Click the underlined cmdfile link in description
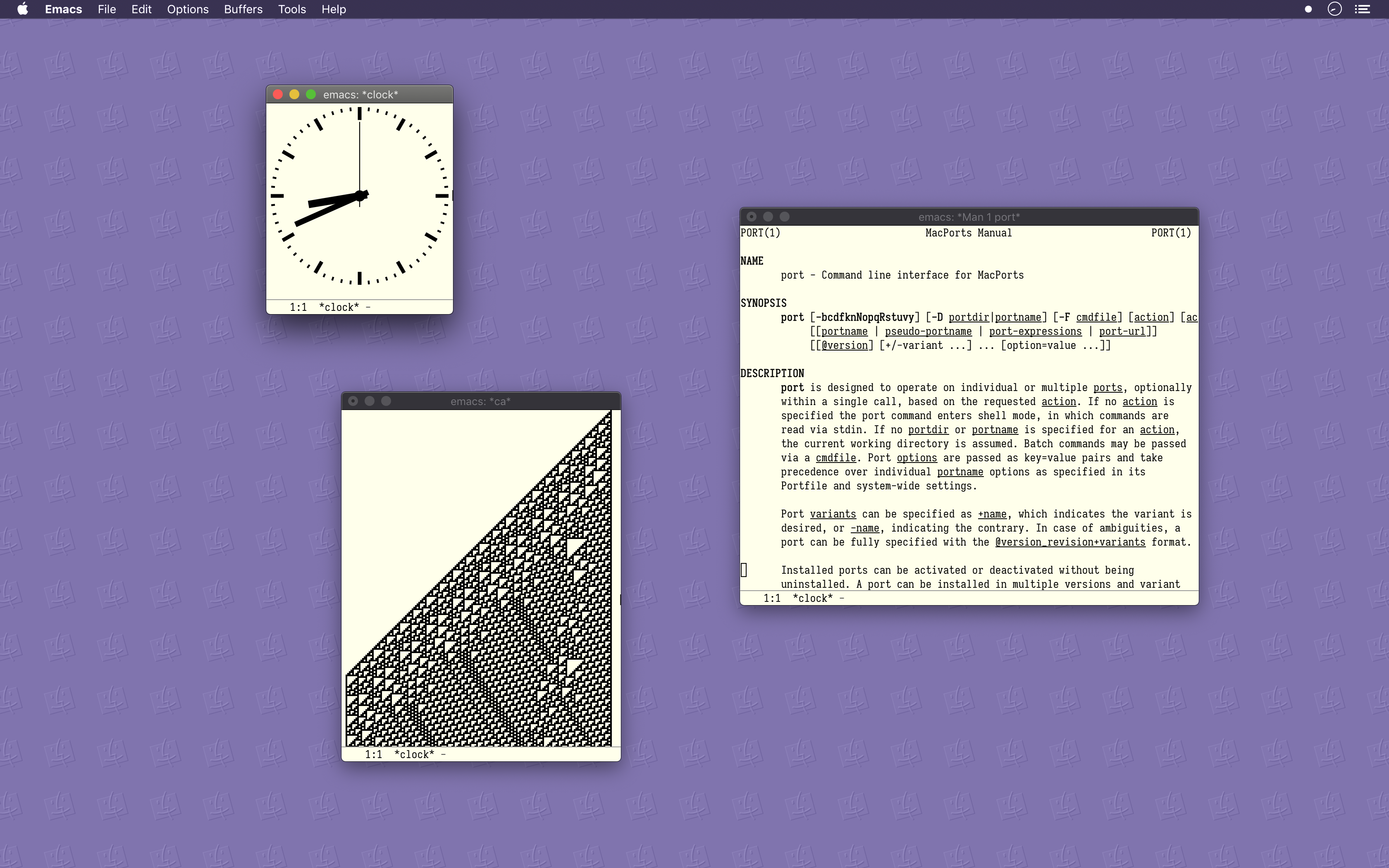Viewport: 1389px width, 868px height. 836,458
